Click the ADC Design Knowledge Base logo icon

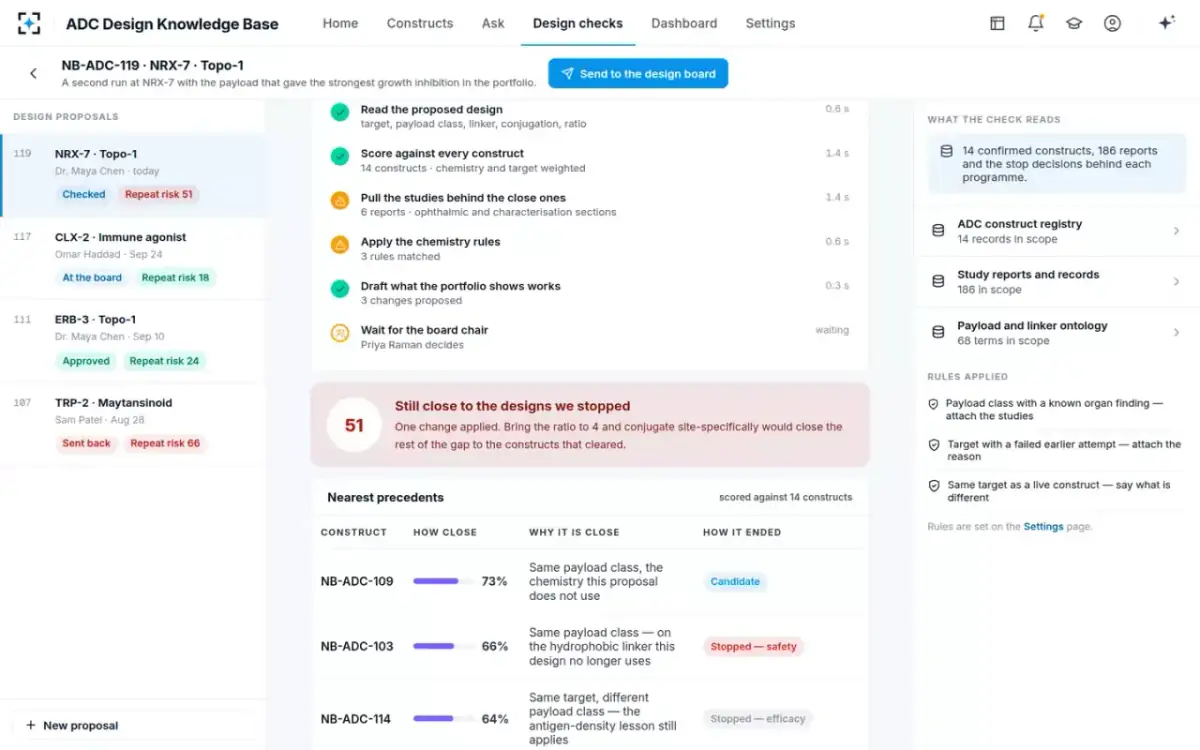point(30,23)
